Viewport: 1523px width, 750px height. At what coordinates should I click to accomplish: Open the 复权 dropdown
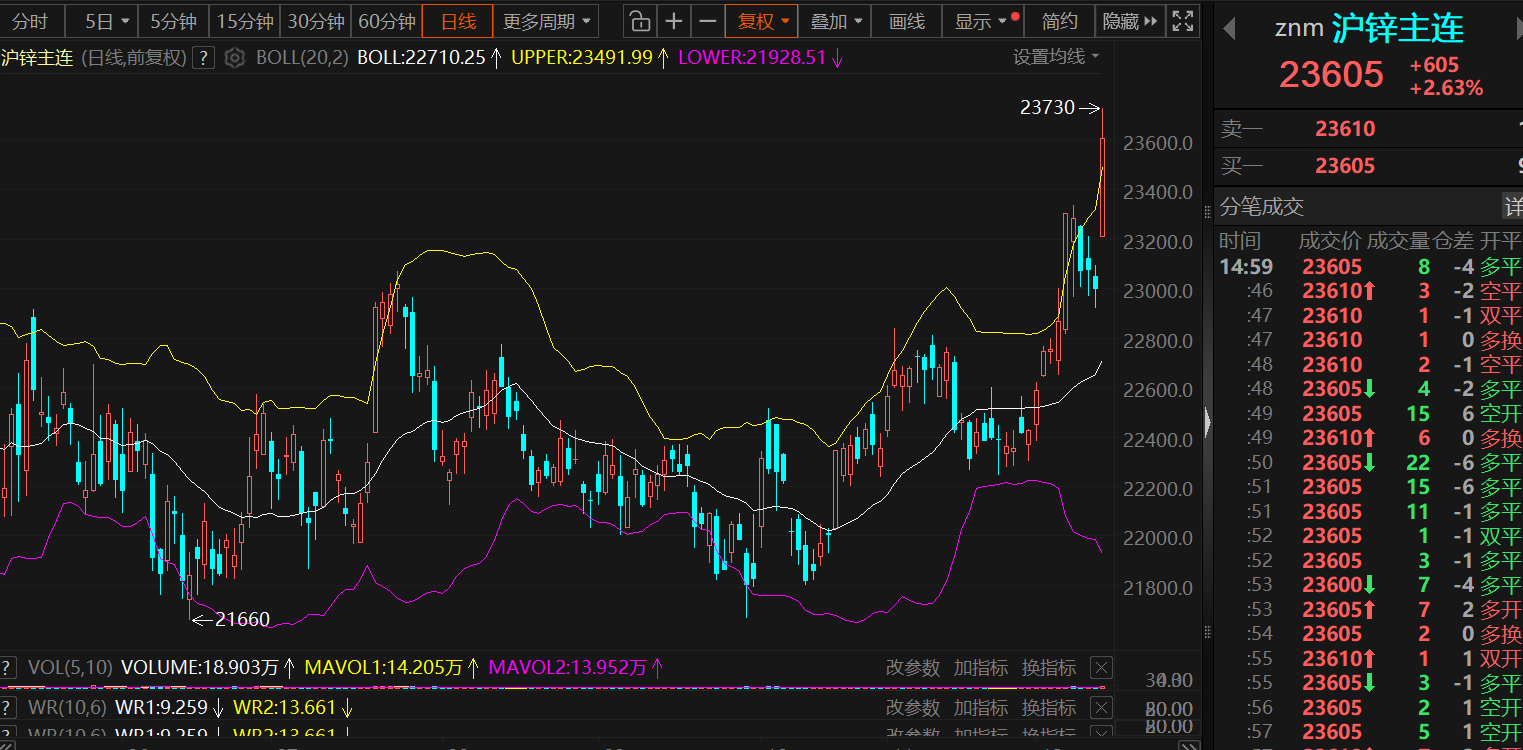coord(764,21)
